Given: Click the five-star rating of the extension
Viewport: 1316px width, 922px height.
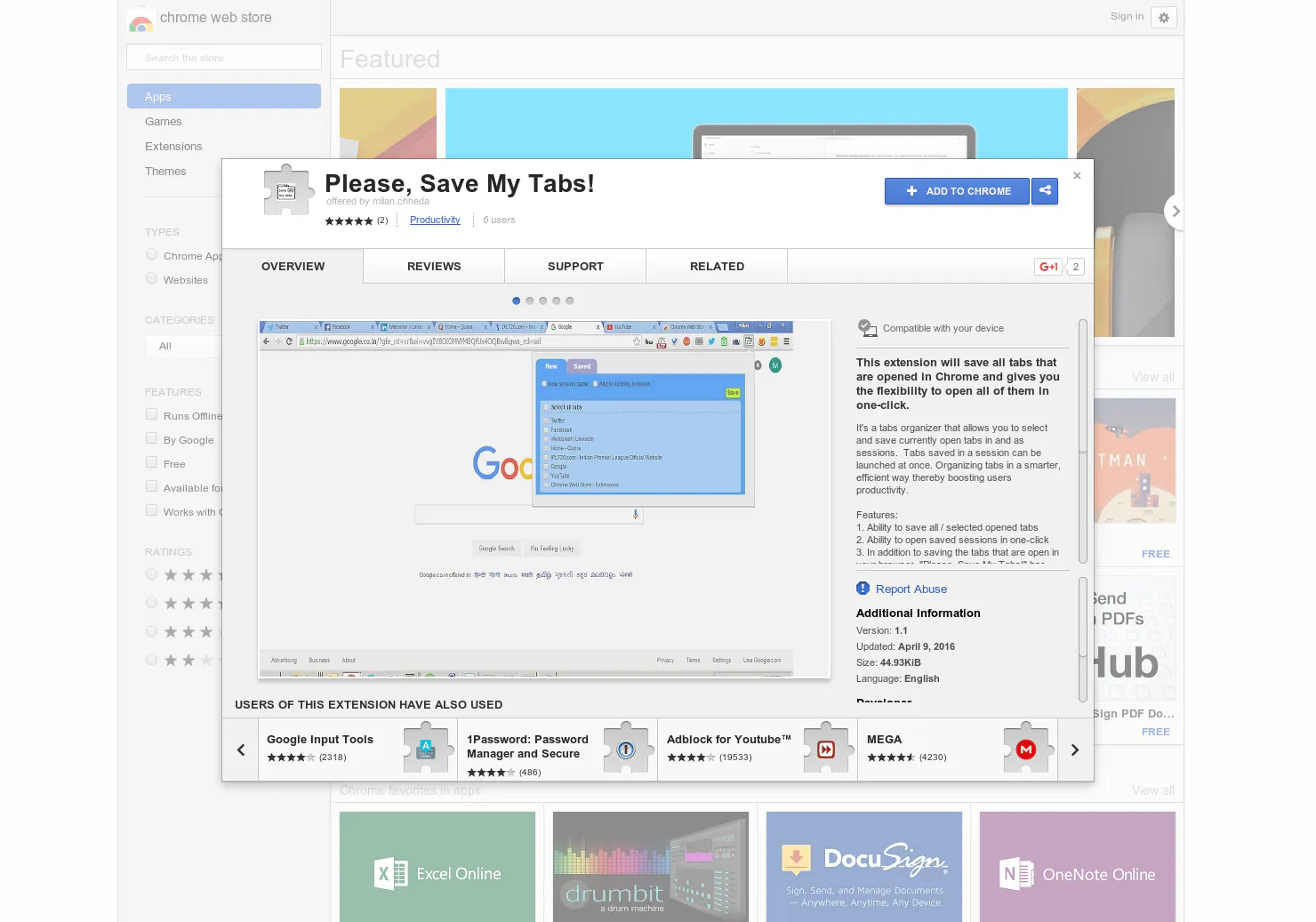Looking at the screenshot, I should point(349,220).
